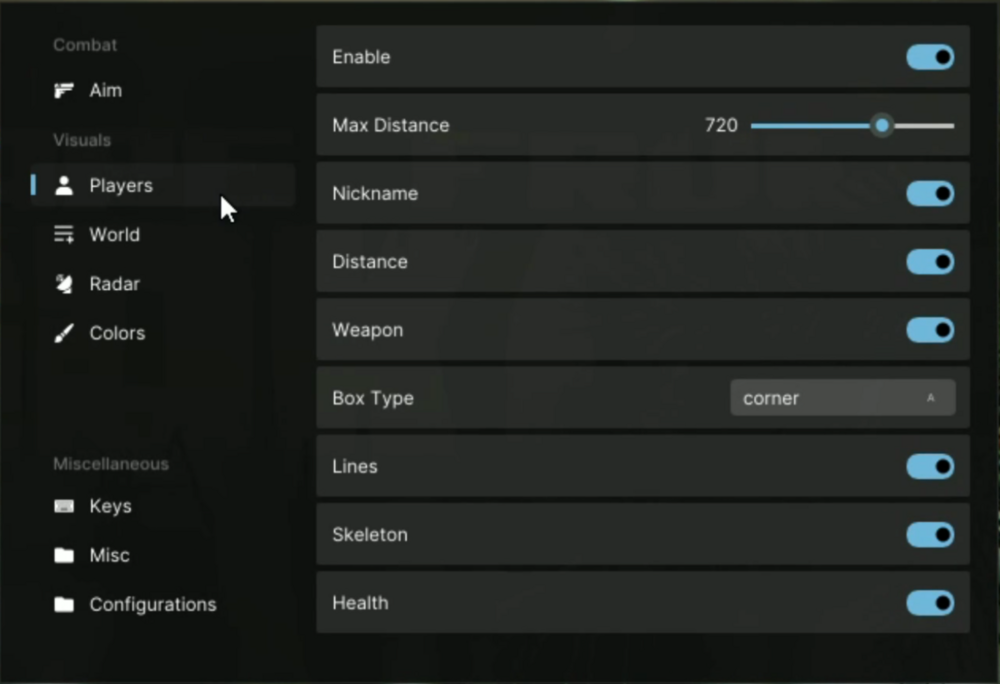
Task: Click the person icon beside Players
Action: coord(64,186)
